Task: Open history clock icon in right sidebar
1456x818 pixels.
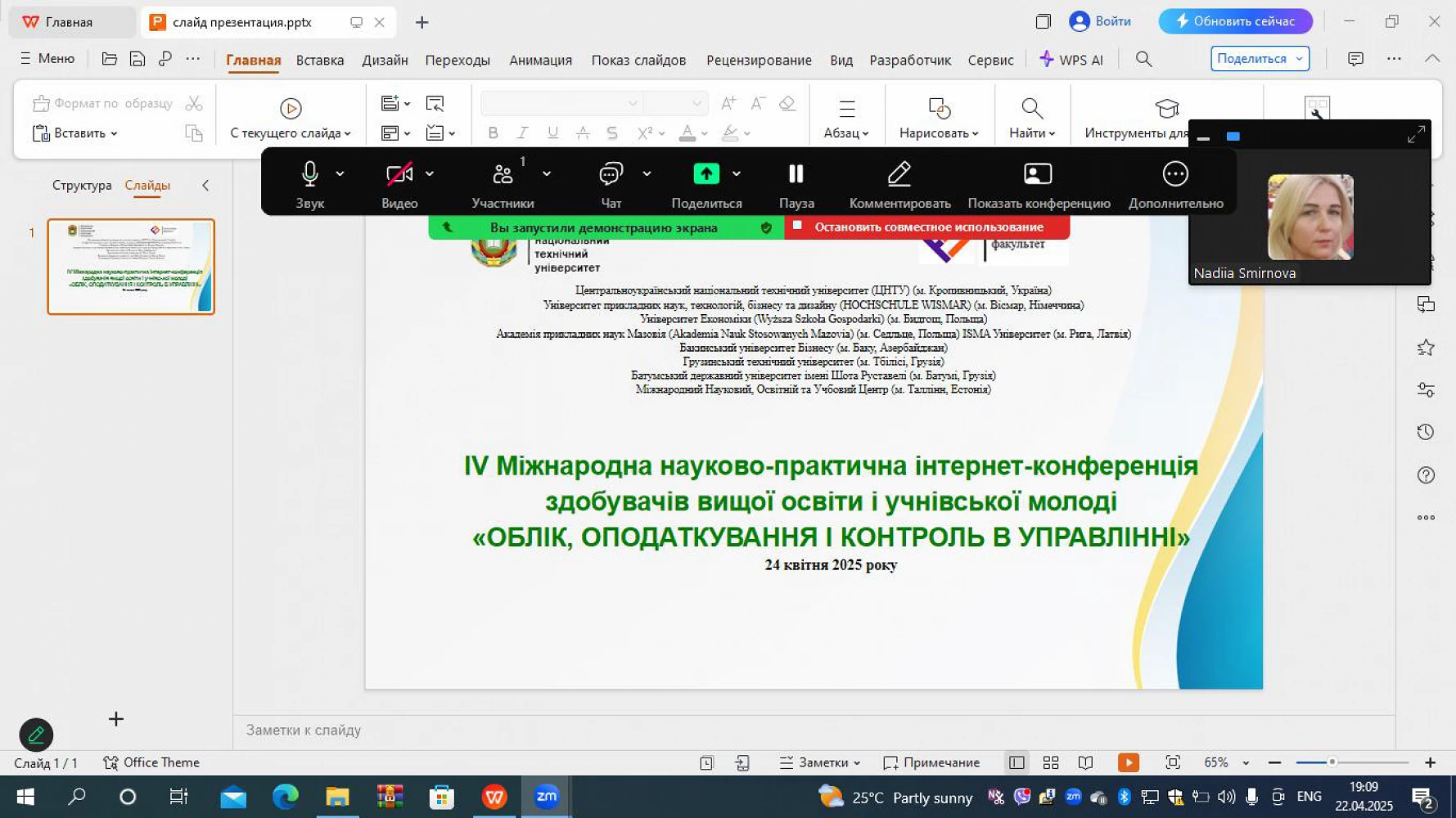Action: 1426,432
